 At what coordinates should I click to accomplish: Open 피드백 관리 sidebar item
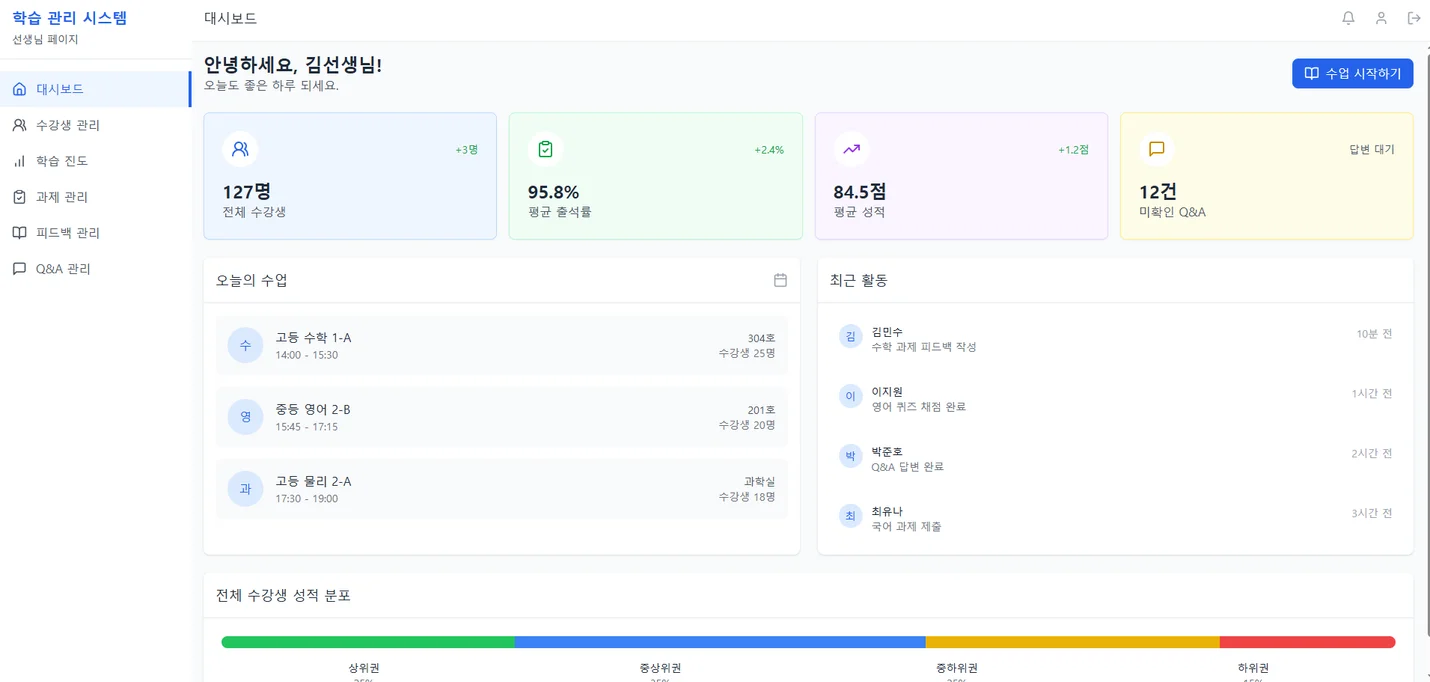95,233
